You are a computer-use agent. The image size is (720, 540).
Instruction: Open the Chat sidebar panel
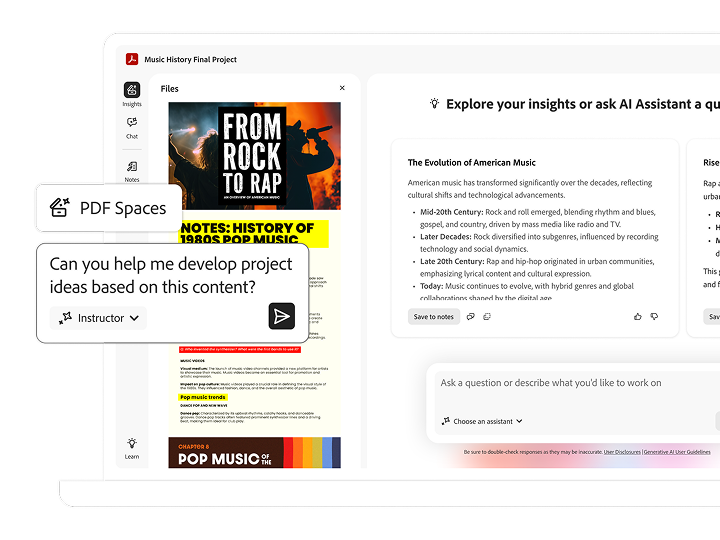click(x=132, y=128)
